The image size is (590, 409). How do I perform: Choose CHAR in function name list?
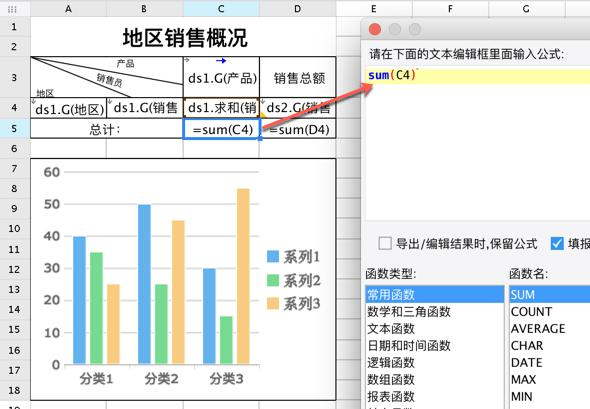point(550,345)
